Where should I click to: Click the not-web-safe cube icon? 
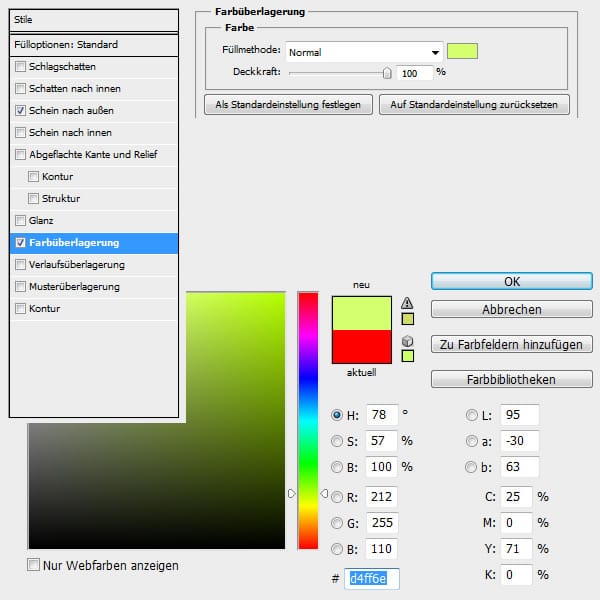tap(408, 341)
